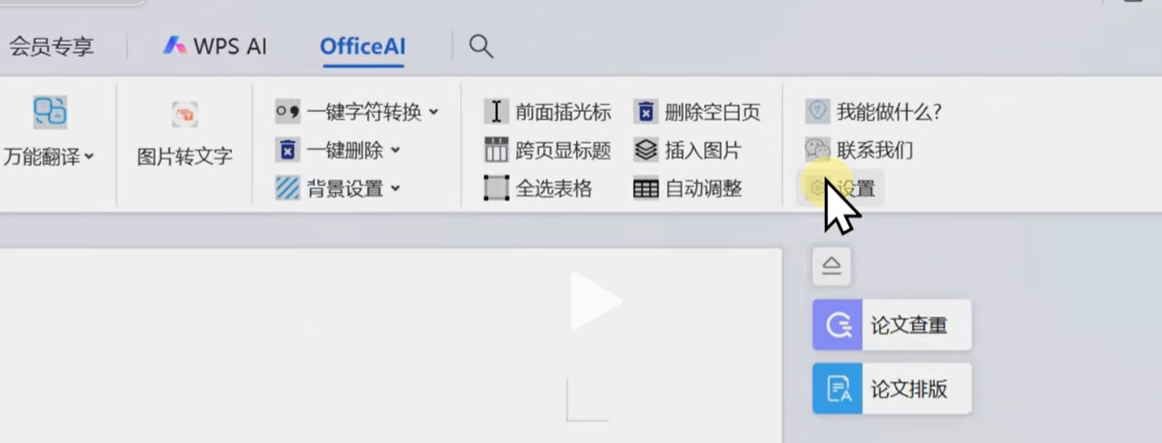The width and height of the screenshot is (1162, 443).
Task: Choose the 跨页显标题 command
Action: (563, 150)
